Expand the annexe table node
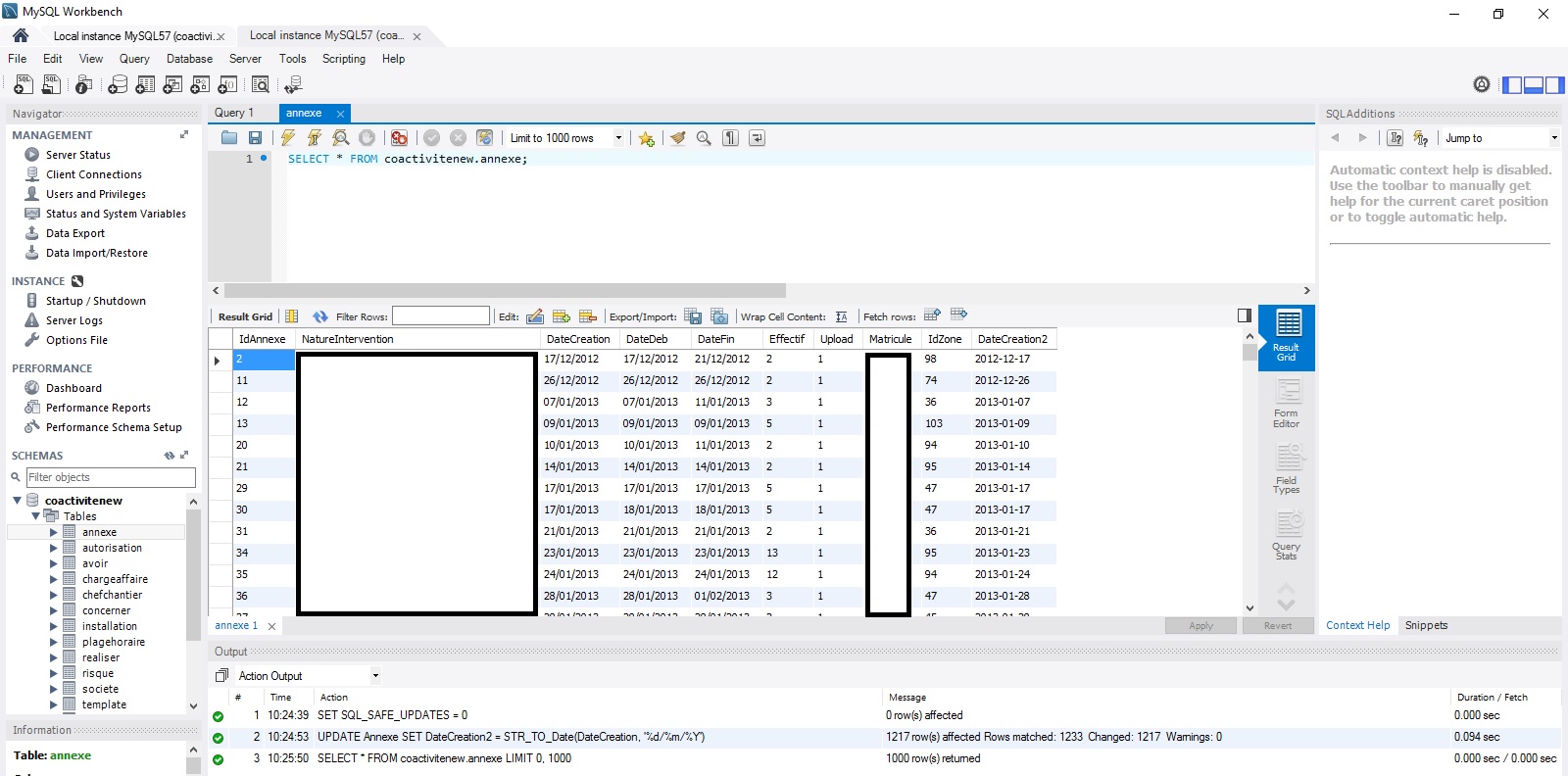The width and height of the screenshot is (1568, 776). tap(54, 532)
